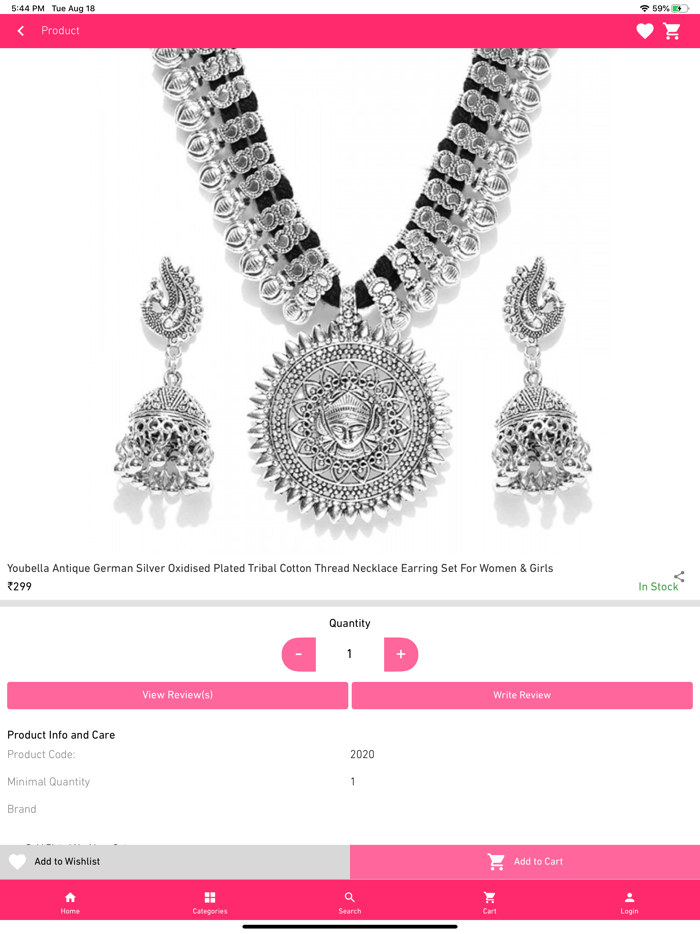
Task: Decrease quantity with minus button
Action: (x=298, y=654)
